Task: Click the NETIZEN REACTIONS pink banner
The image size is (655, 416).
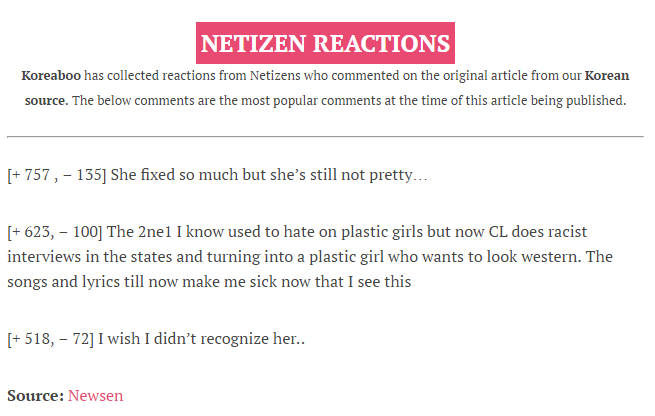Action: tap(325, 43)
